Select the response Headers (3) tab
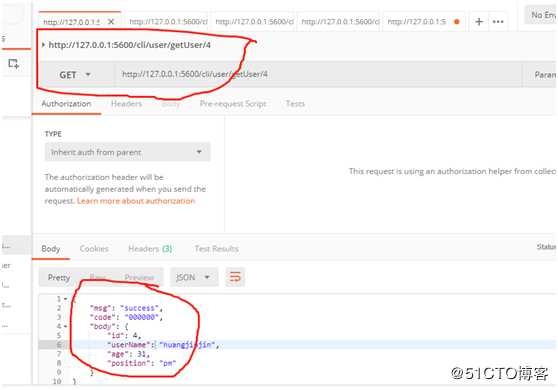 click(x=150, y=249)
